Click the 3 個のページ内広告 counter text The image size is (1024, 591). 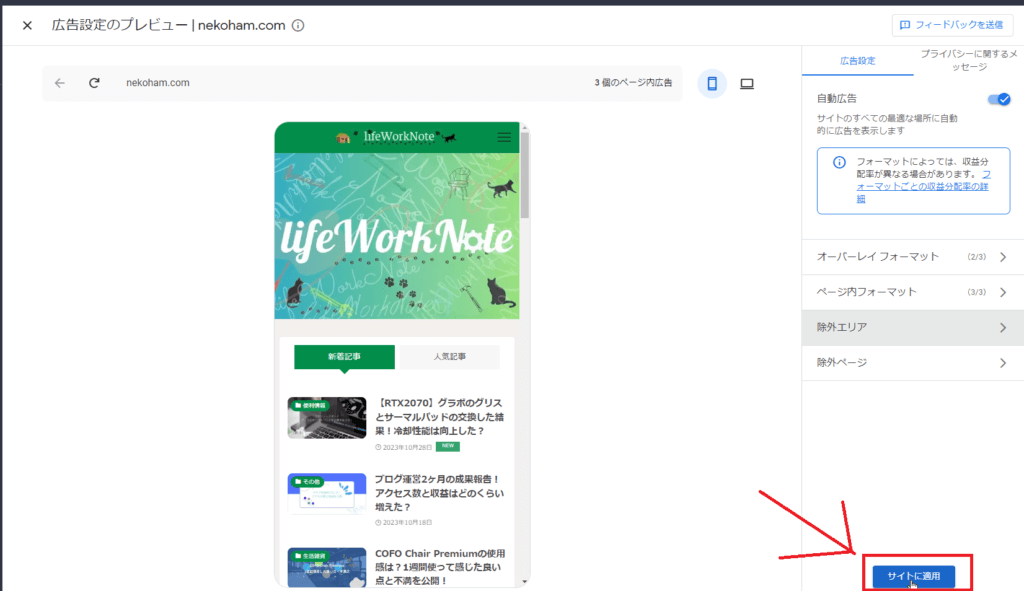(x=633, y=83)
